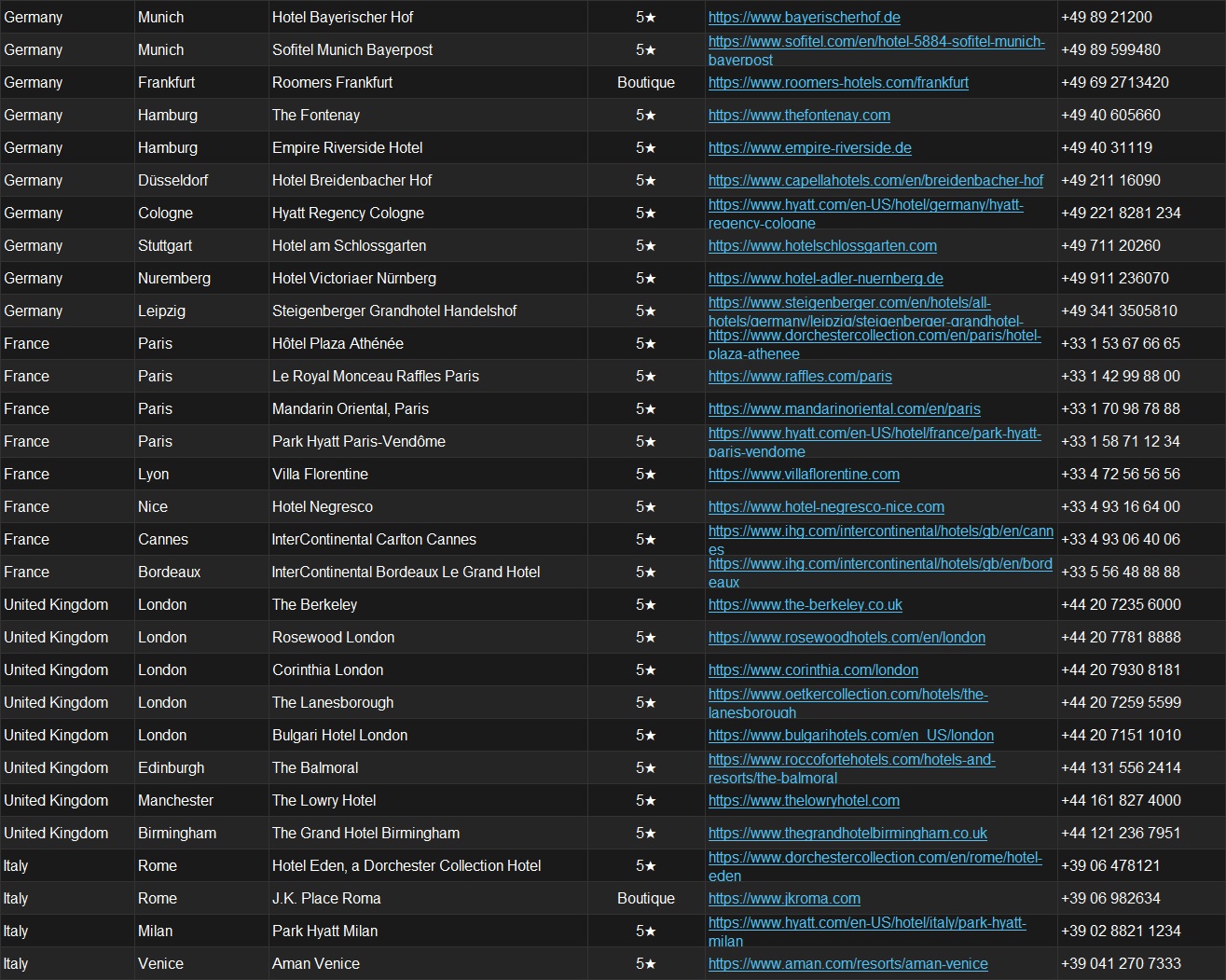Open the bayerischerhof.de website link
The height and width of the screenshot is (980, 1226).
pos(804,17)
